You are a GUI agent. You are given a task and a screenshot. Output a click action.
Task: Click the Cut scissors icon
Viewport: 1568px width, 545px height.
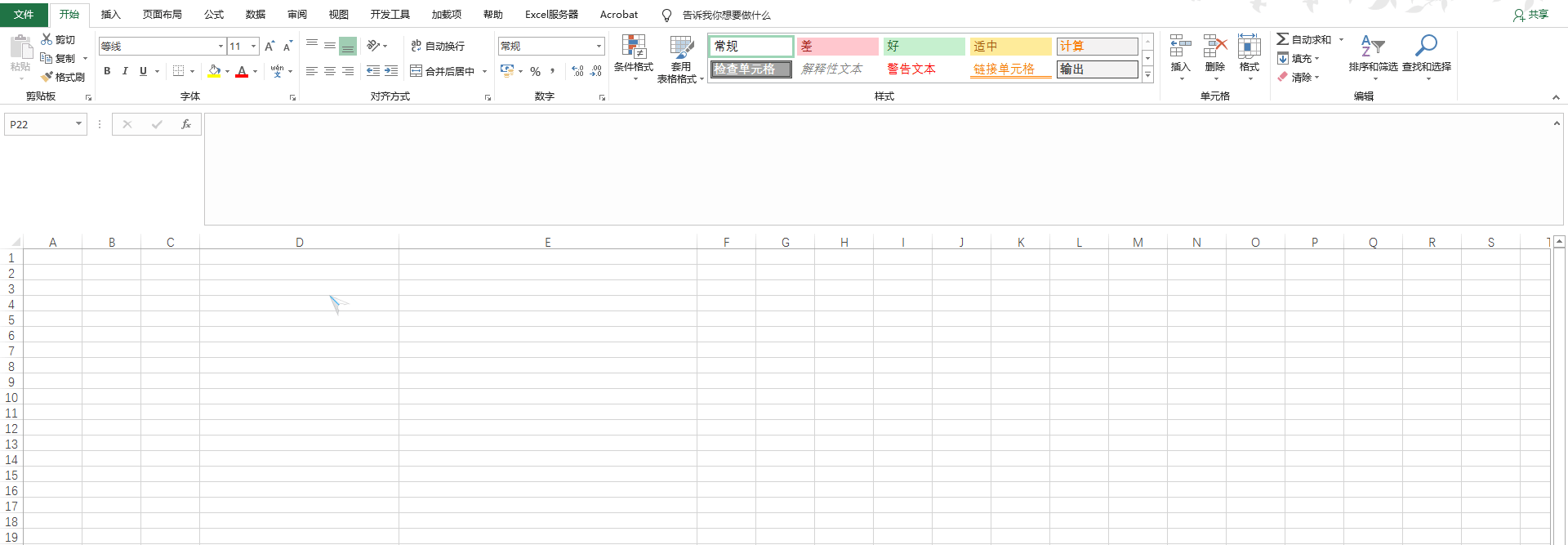(47, 39)
